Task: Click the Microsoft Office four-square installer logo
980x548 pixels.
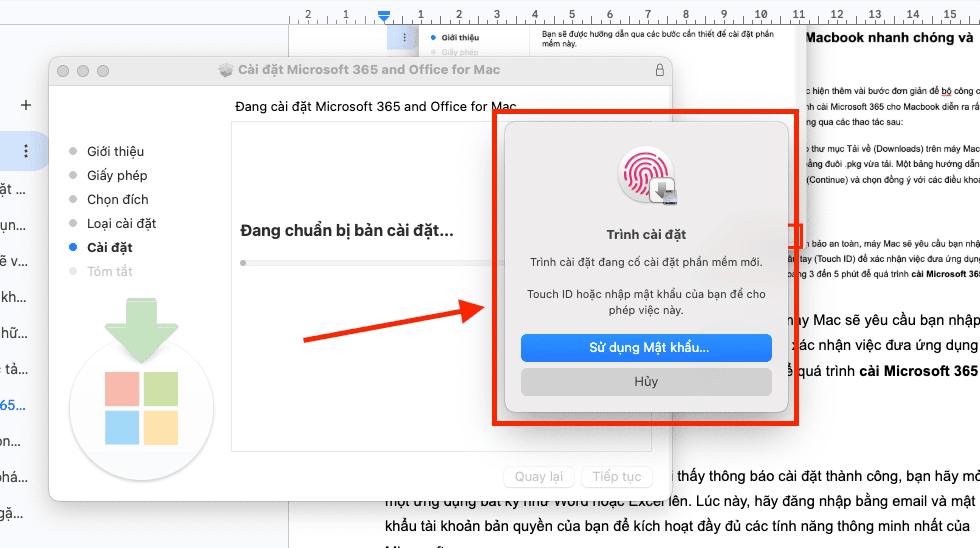Action: tap(141, 408)
